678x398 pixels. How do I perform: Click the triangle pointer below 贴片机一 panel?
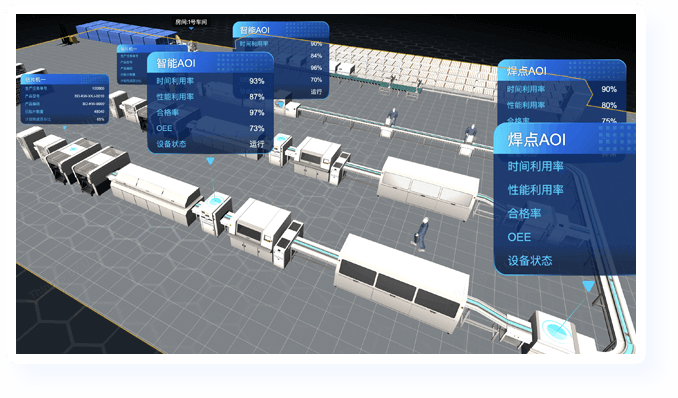coord(64,128)
